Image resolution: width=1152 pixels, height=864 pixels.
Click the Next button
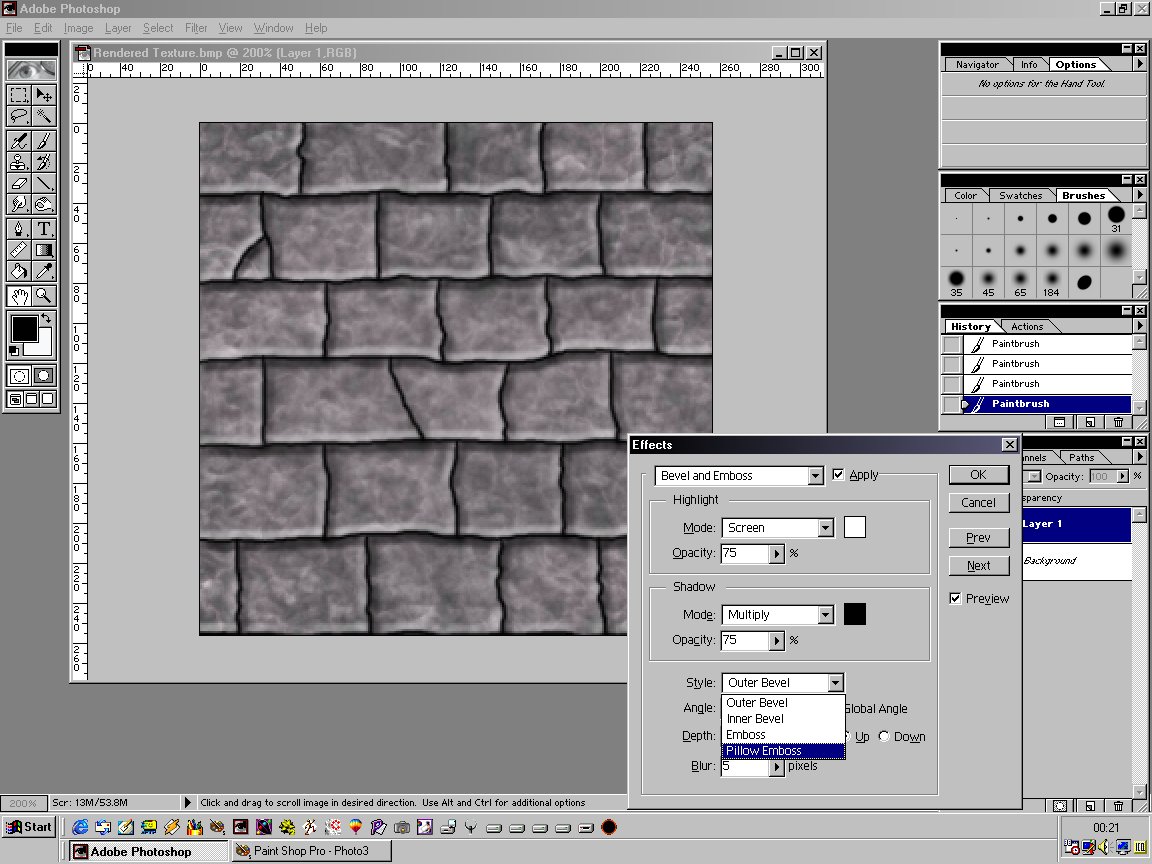pyautogui.click(x=979, y=566)
